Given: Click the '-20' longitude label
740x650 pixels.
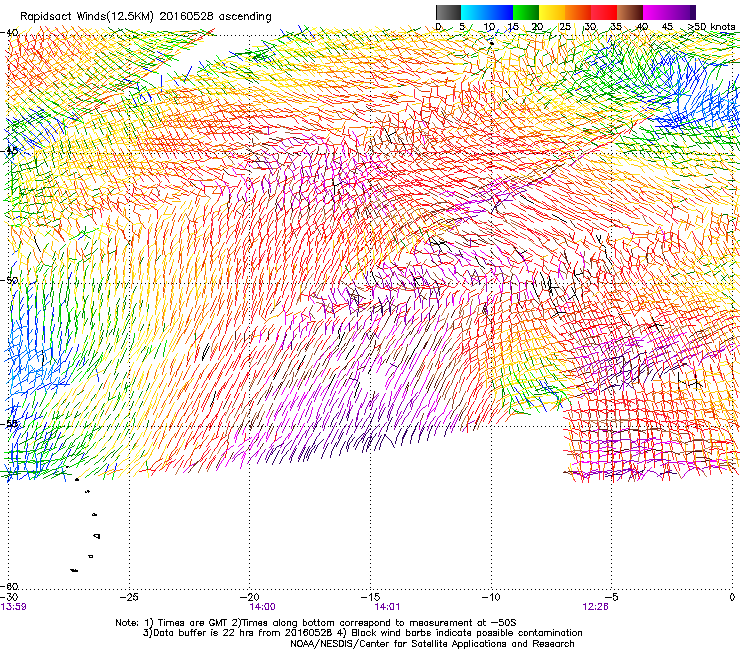Looking at the screenshot, I should click(x=250, y=597).
